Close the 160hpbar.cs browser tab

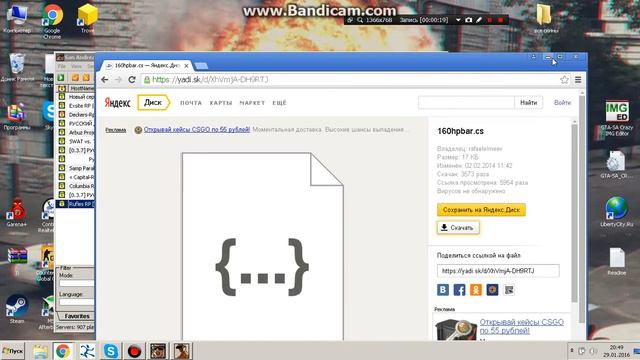(187, 65)
